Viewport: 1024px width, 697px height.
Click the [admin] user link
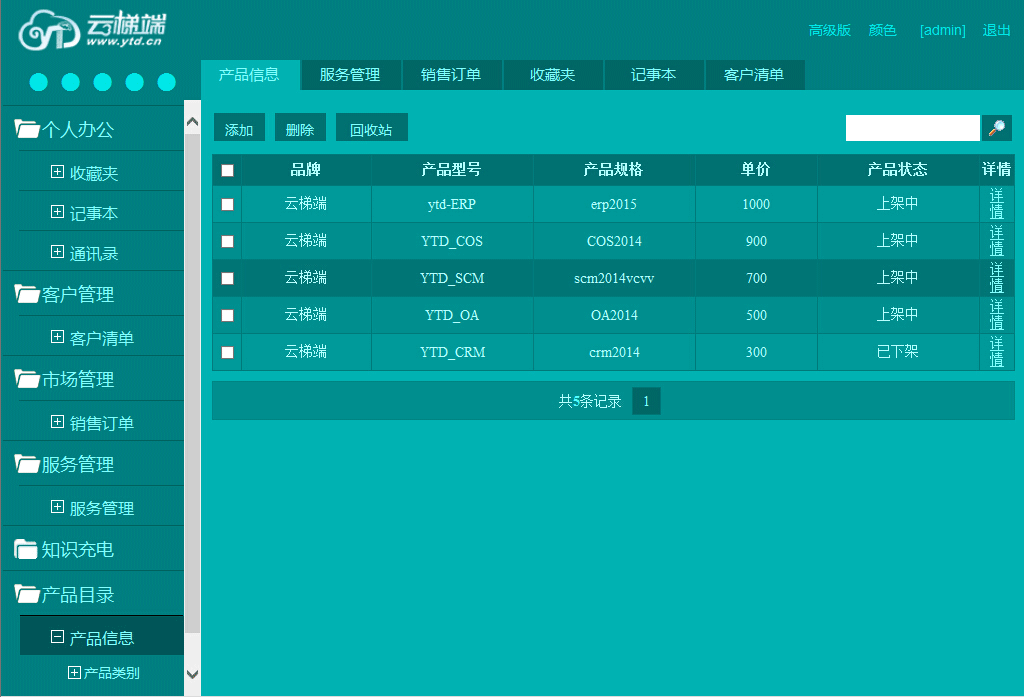point(942,30)
